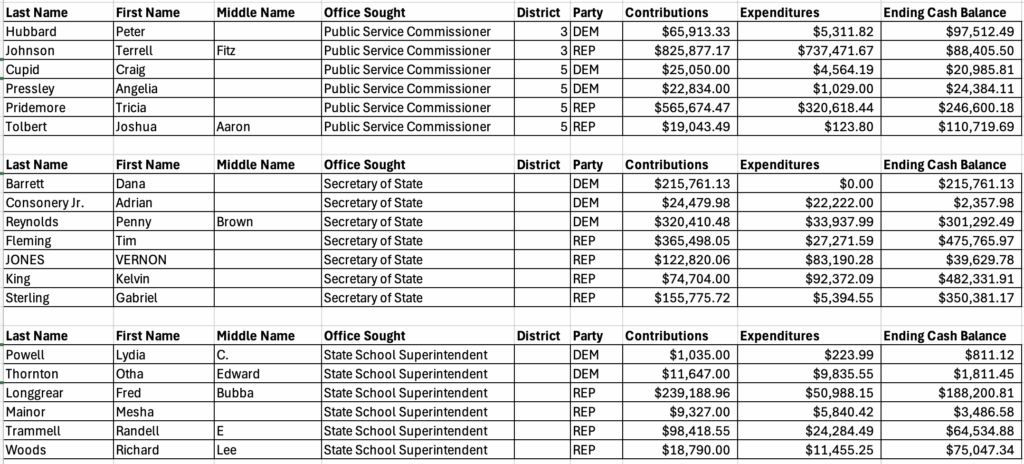Screen dimensions: 1024x464
Task: Click Otha Thornton's middle name Edward
Action: pos(238,374)
